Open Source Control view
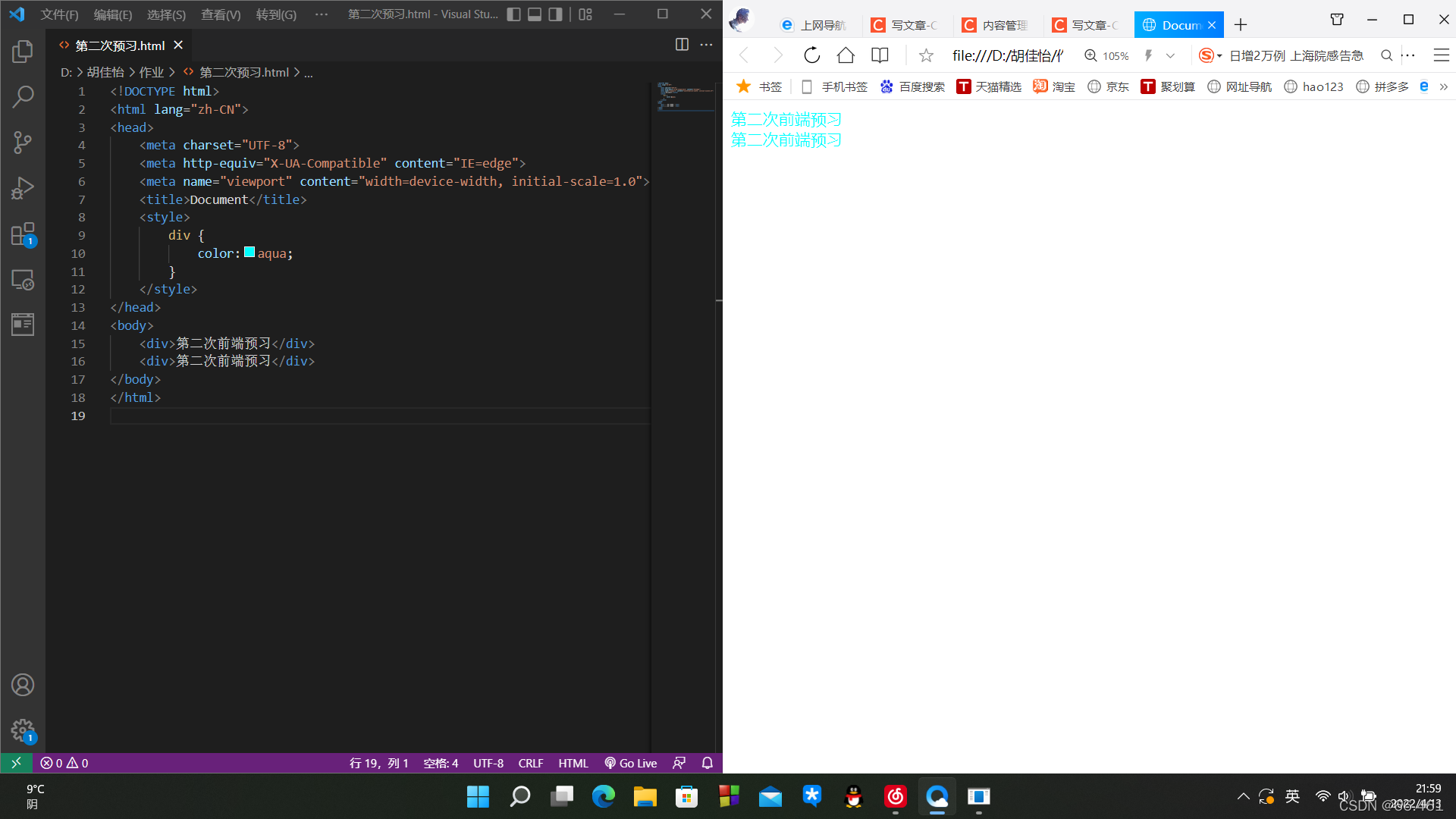This screenshot has height=819, width=1456. point(23,143)
